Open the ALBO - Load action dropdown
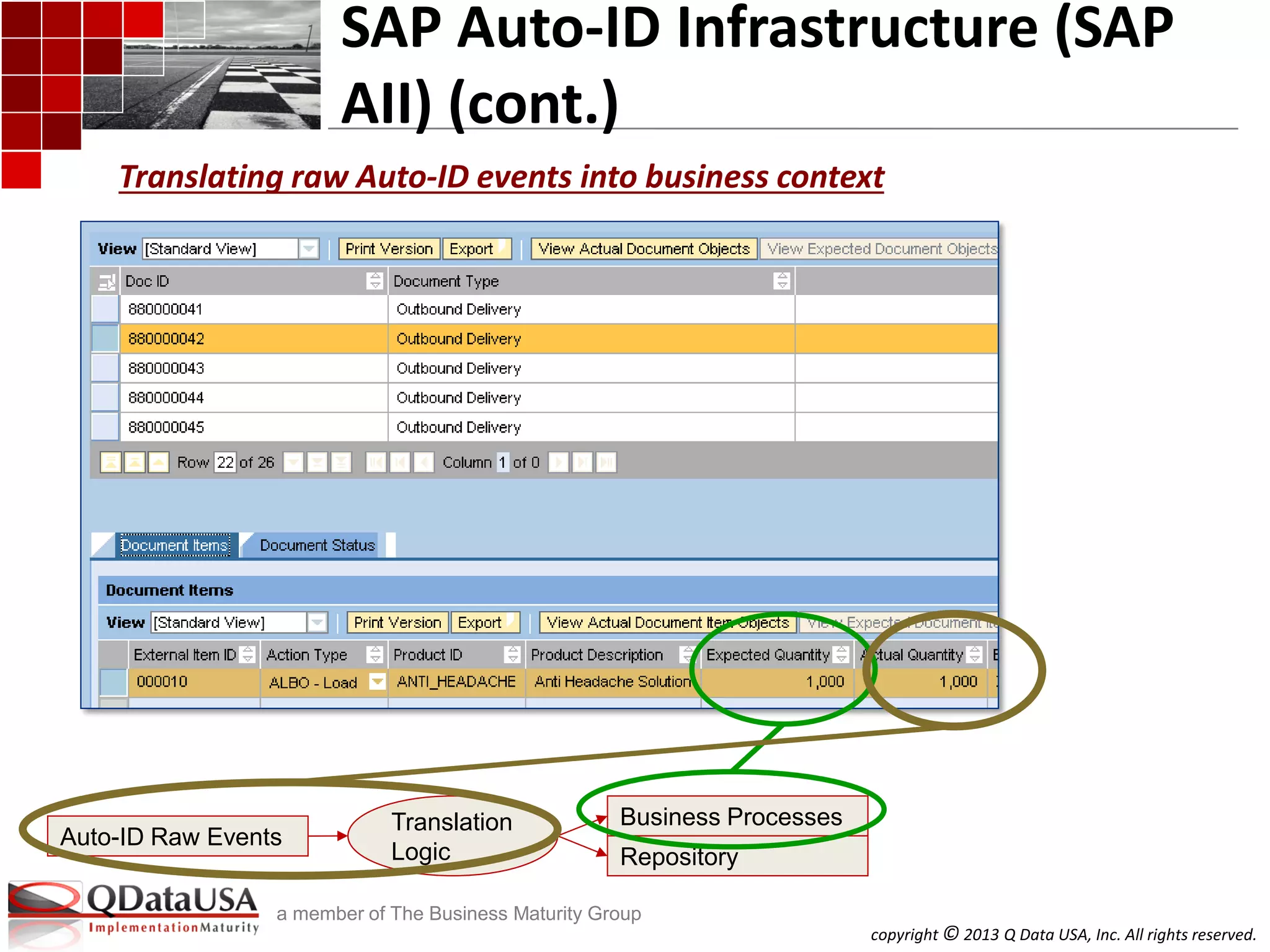Screen dimensions: 1270x952 (x=377, y=682)
